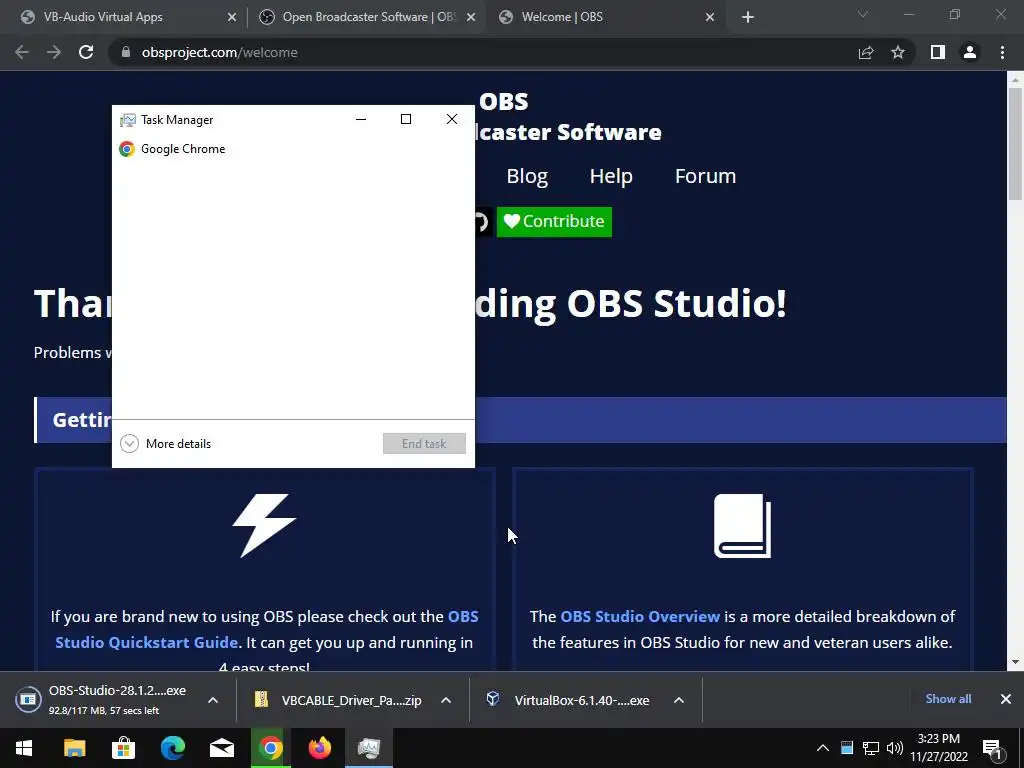Open Chrome side panel icon
1024x768 pixels.
coord(938,52)
